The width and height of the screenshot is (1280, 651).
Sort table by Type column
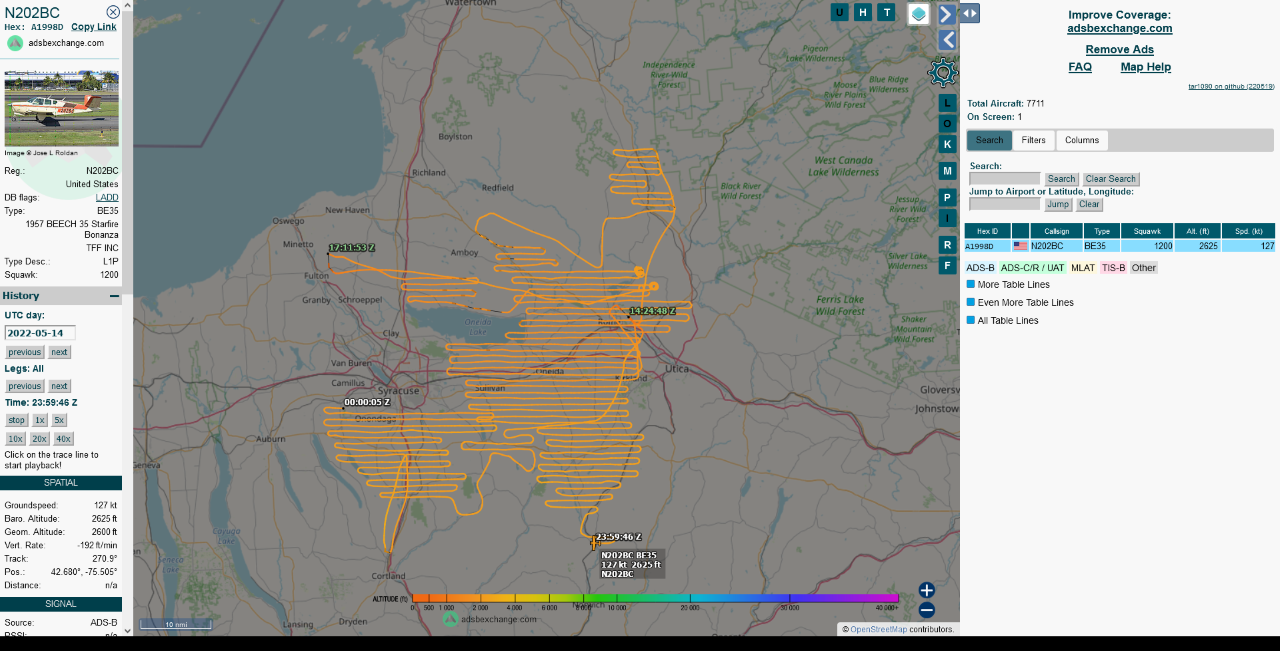(1102, 231)
